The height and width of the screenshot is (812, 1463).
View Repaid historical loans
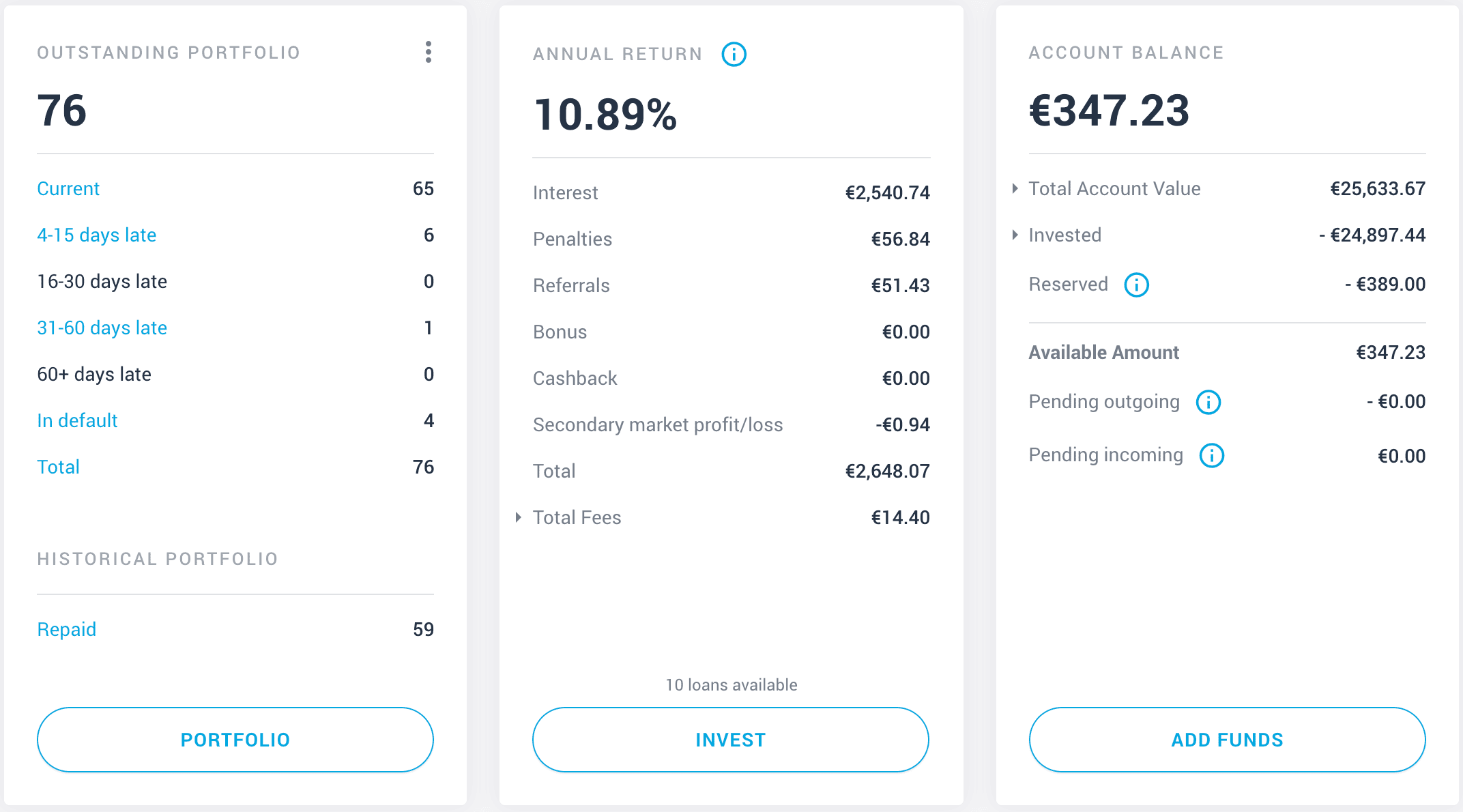(x=67, y=629)
